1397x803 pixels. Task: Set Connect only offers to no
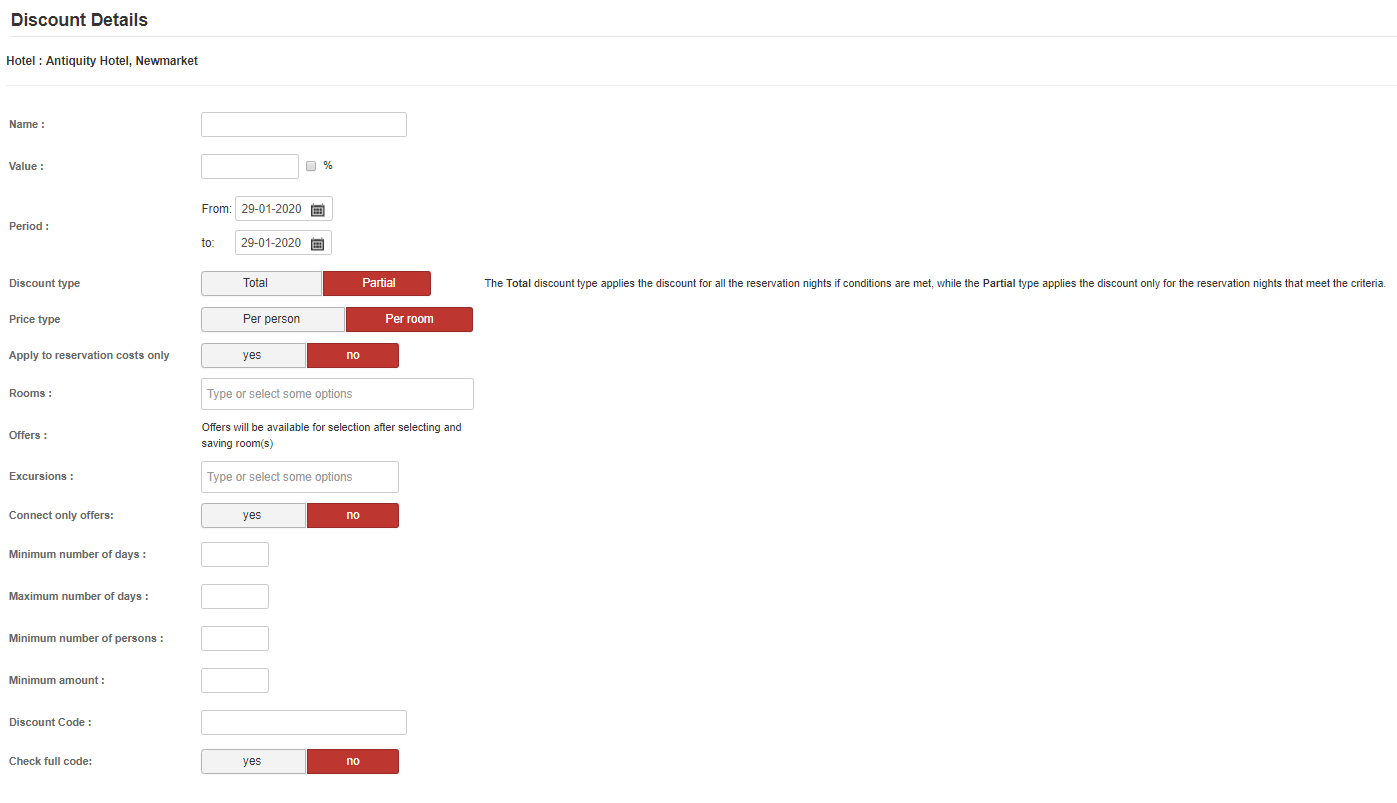(x=353, y=515)
